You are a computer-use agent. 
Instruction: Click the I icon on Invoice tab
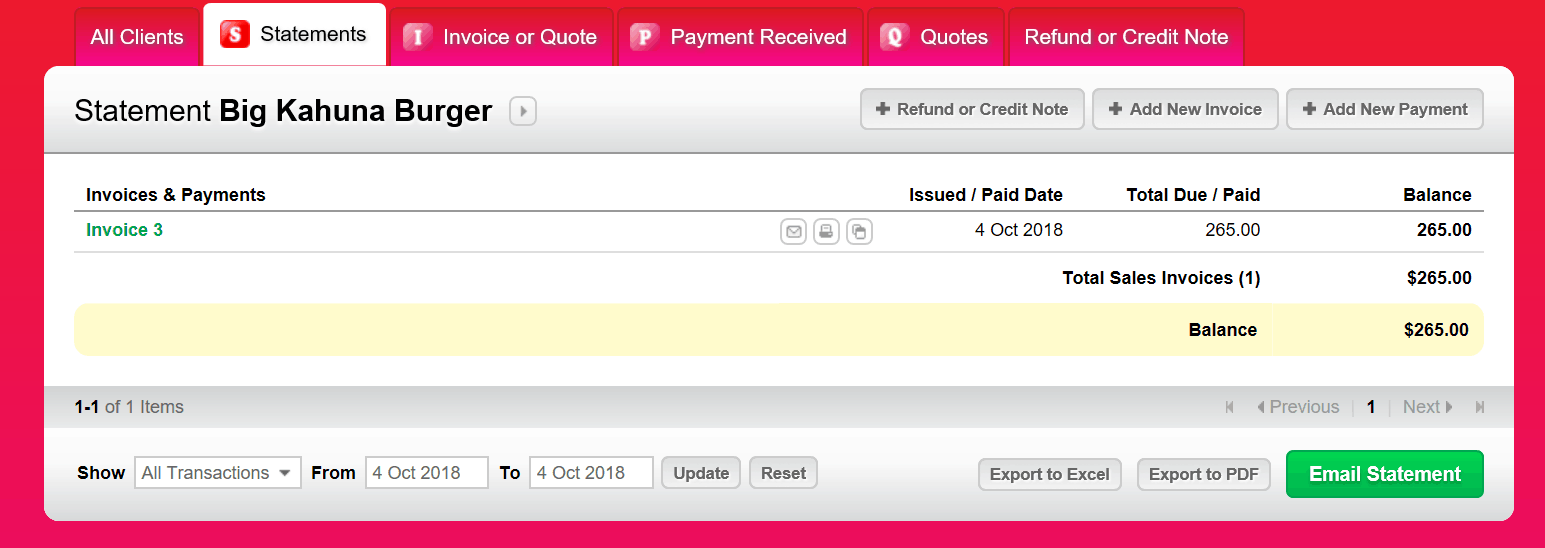click(418, 37)
